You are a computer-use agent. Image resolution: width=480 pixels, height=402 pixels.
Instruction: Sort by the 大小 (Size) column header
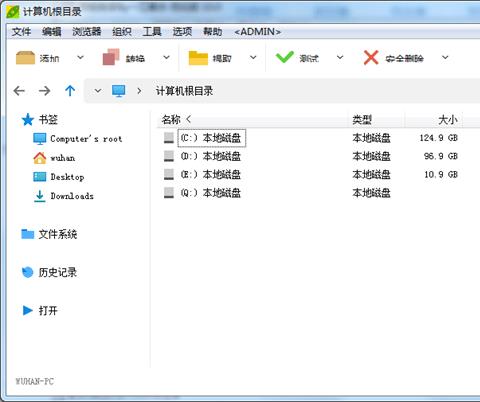[448, 120]
